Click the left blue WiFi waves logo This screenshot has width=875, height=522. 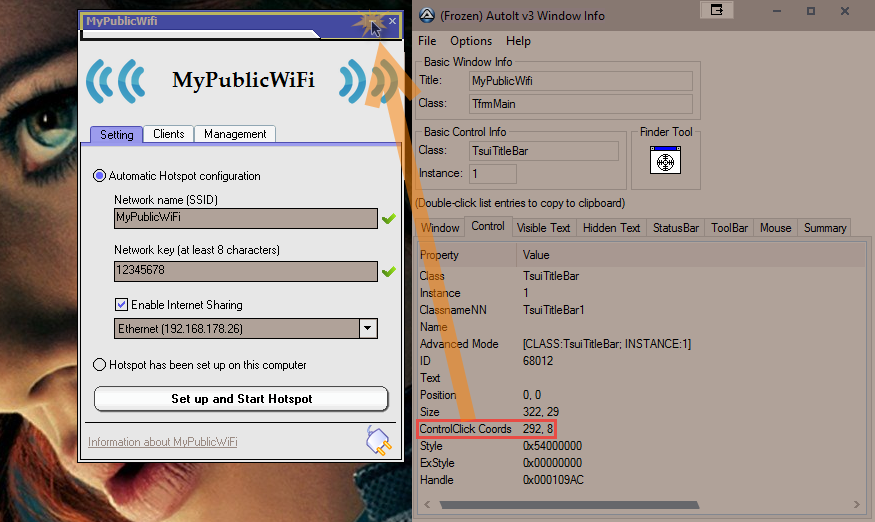click(116, 81)
